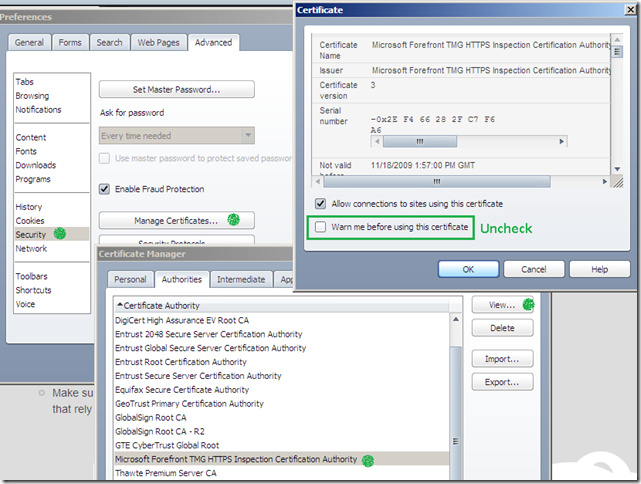Select DigiCert High Assurance EV Root CA

[x=281, y=320]
